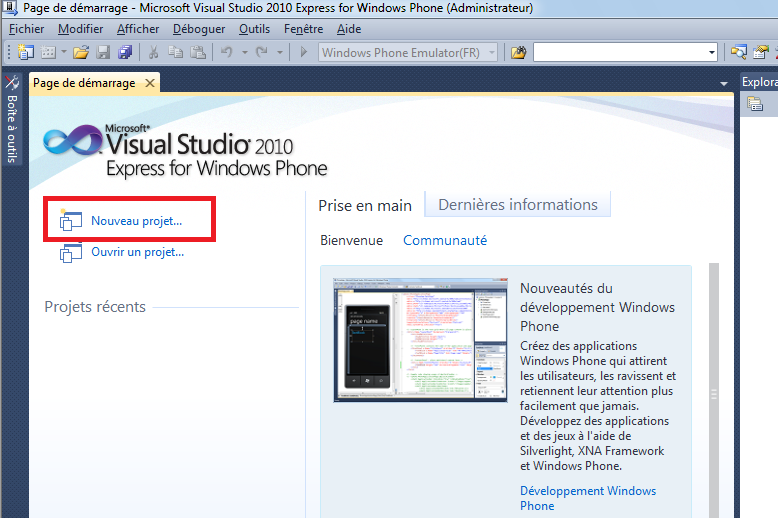Click the Ouvrir un projet icon

point(70,253)
